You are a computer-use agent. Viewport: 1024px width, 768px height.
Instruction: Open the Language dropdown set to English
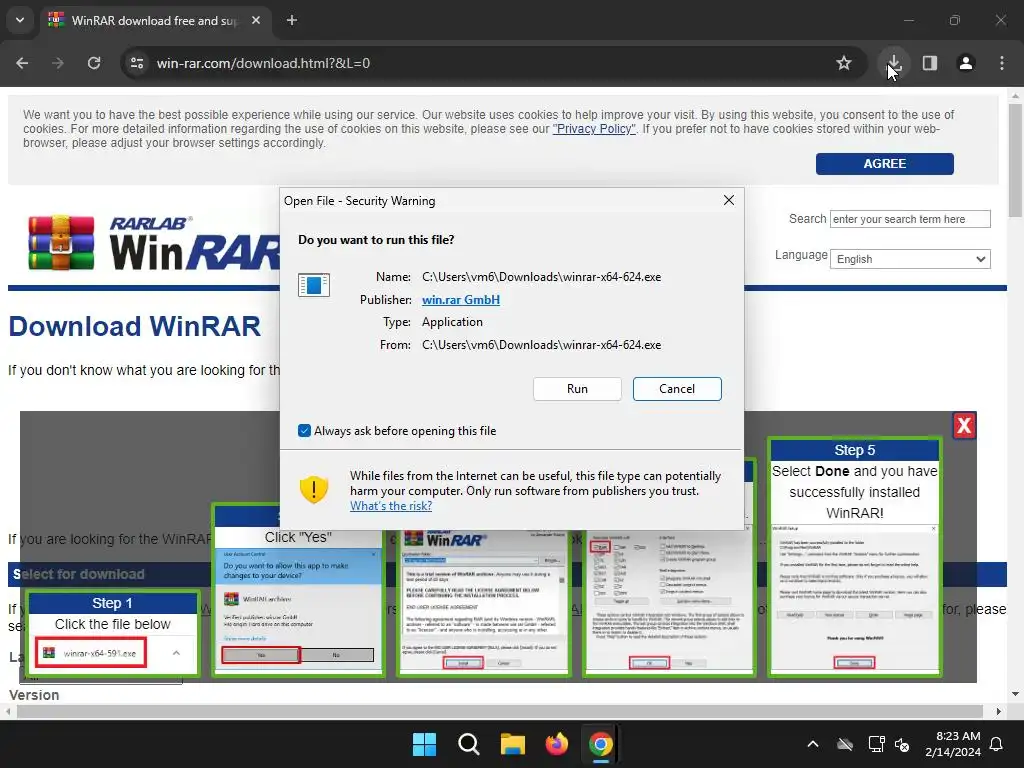[910, 259]
